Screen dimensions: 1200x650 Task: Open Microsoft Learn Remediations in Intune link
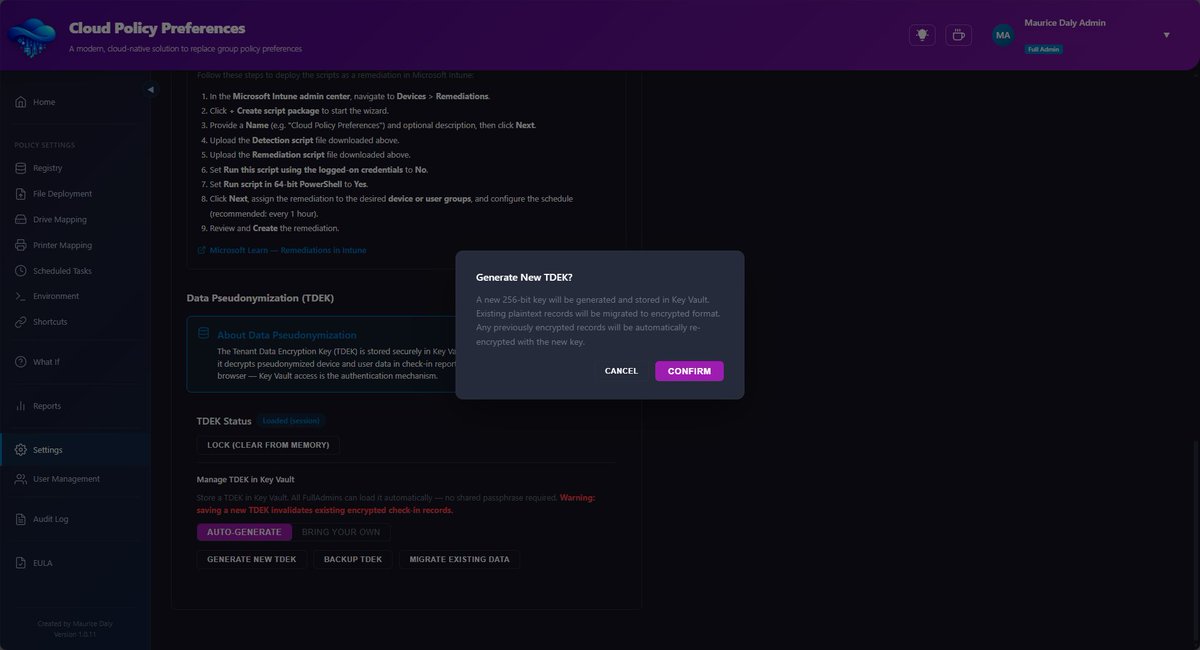coord(288,250)
